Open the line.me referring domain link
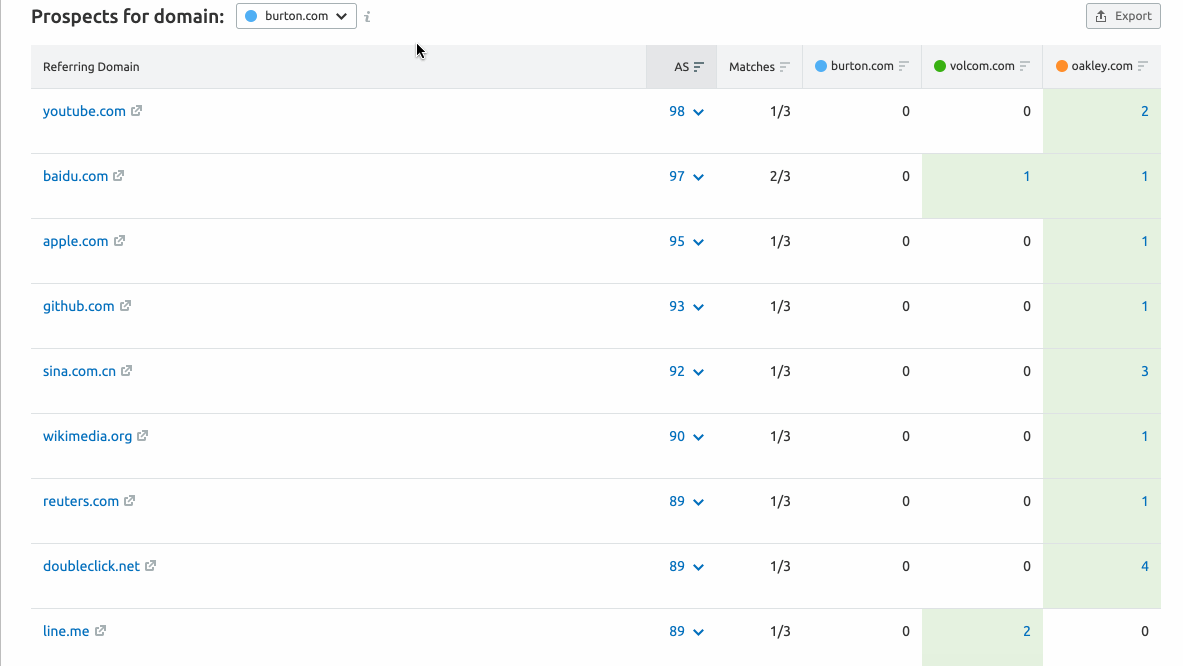1183x666 pixels. point(66,631)
